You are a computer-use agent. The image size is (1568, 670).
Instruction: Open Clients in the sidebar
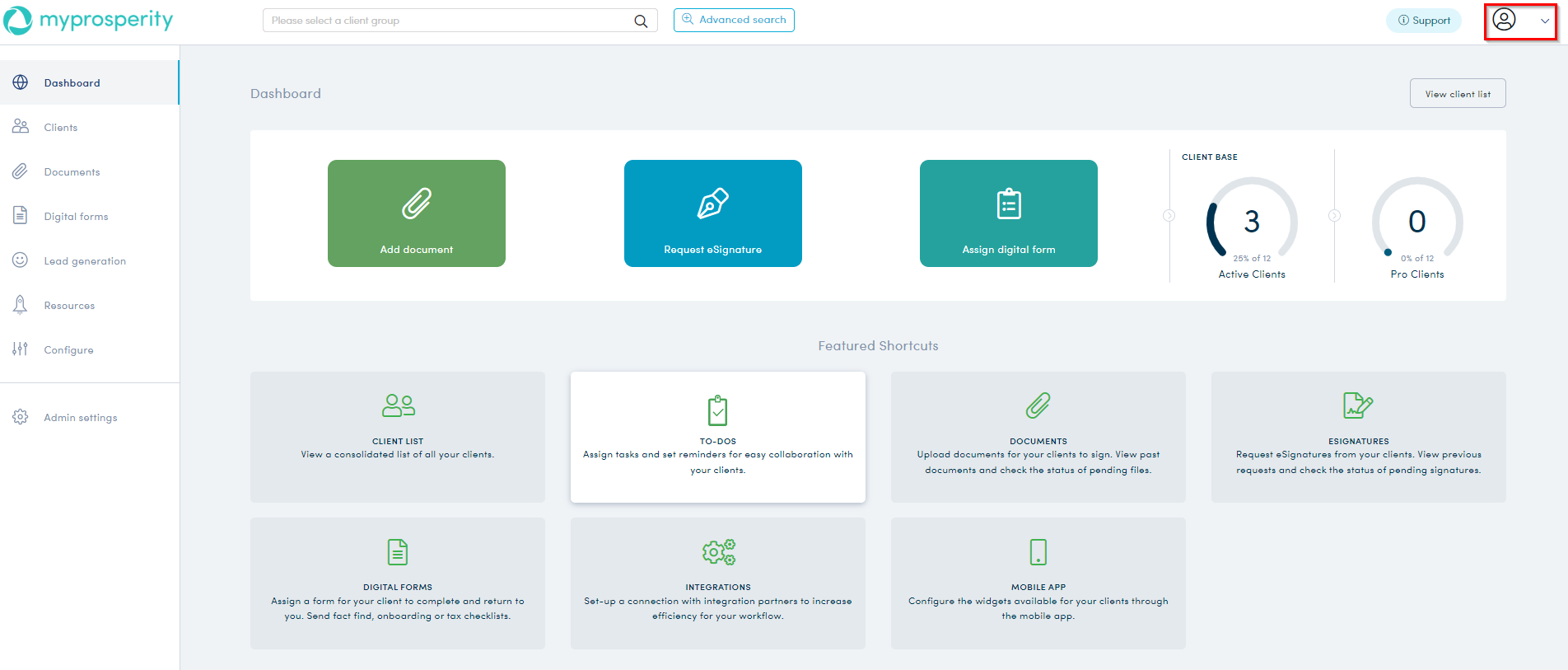[61, 128]
